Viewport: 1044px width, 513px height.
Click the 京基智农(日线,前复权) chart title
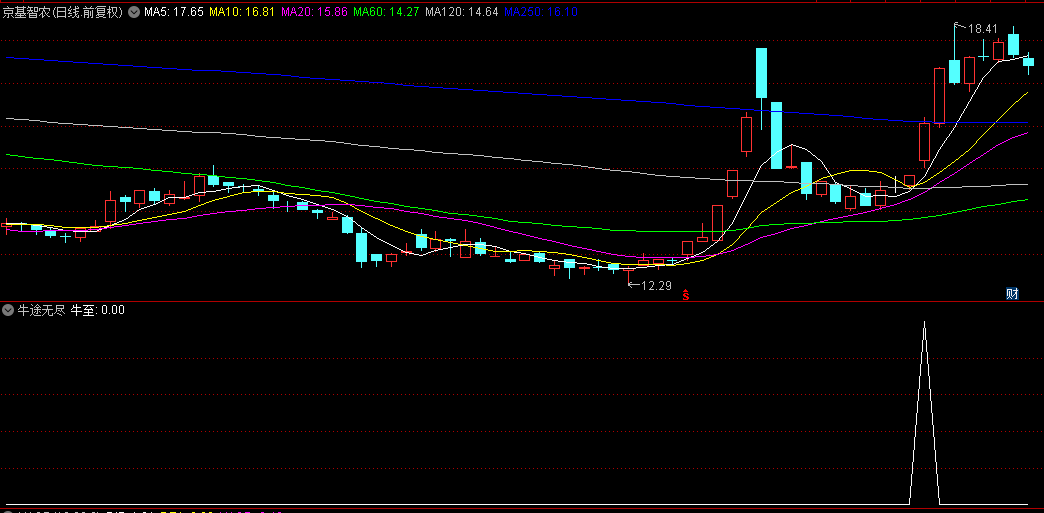tap(63, 11)
